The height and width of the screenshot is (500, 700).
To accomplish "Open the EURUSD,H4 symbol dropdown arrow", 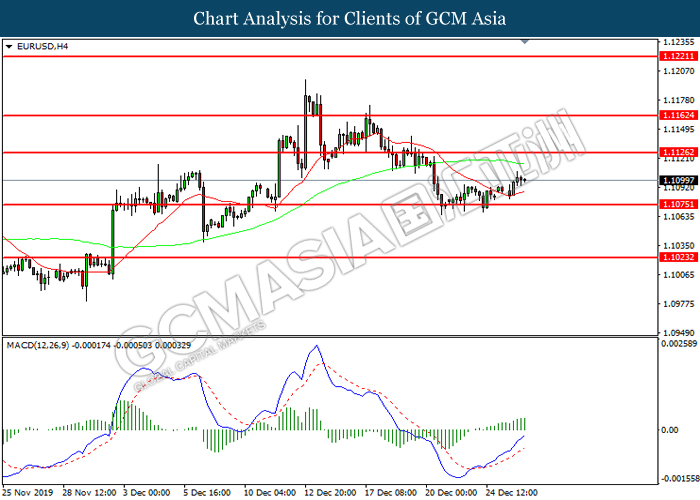I will coord(9,46).
